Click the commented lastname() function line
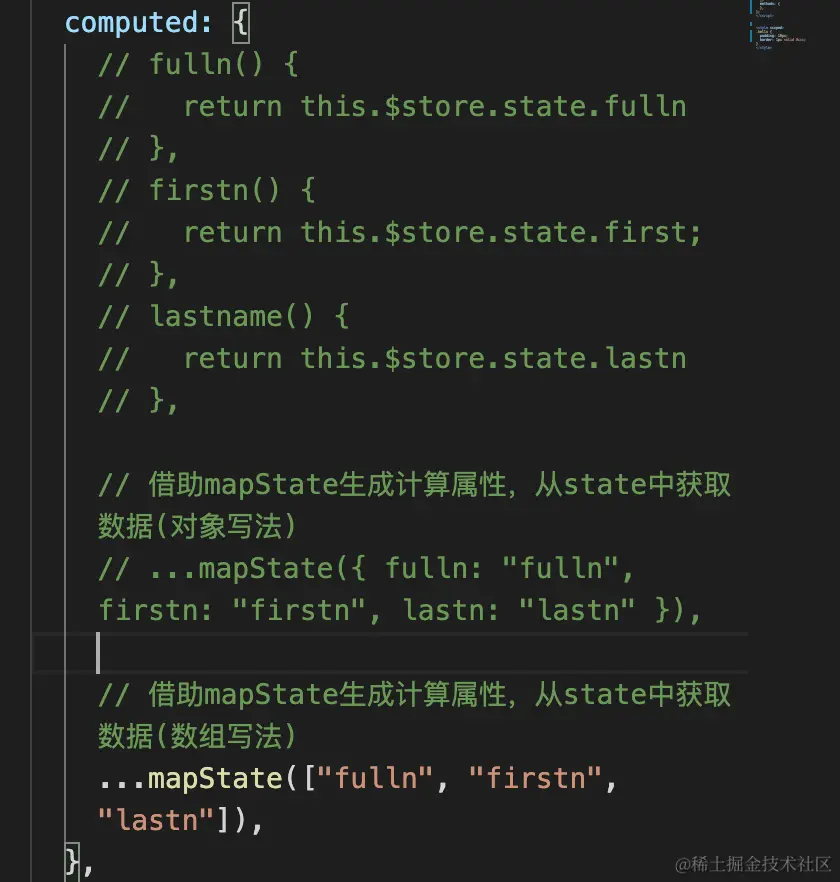The width and height of the screenshot is (840, 882). (225, 316)
